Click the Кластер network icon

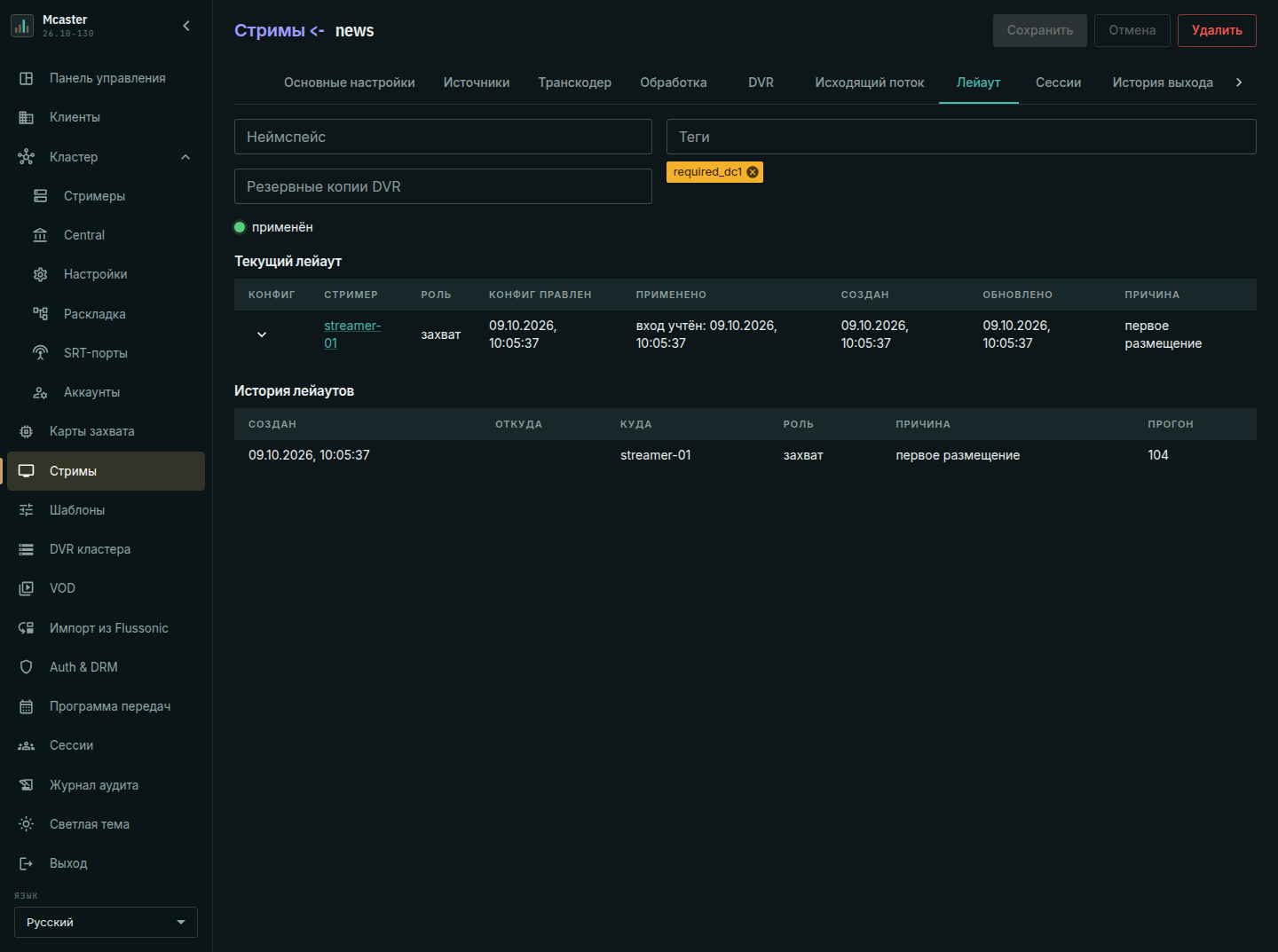point(27,157)
